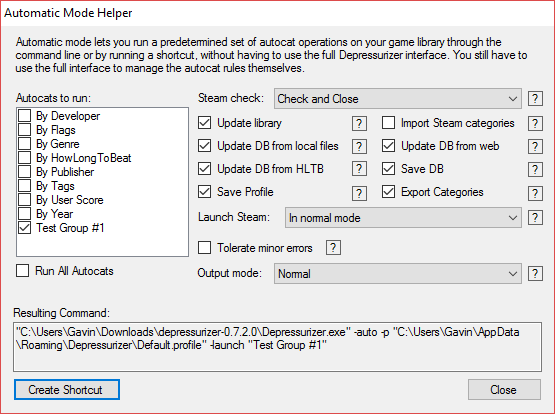Show help for Update library

[359, 123]
